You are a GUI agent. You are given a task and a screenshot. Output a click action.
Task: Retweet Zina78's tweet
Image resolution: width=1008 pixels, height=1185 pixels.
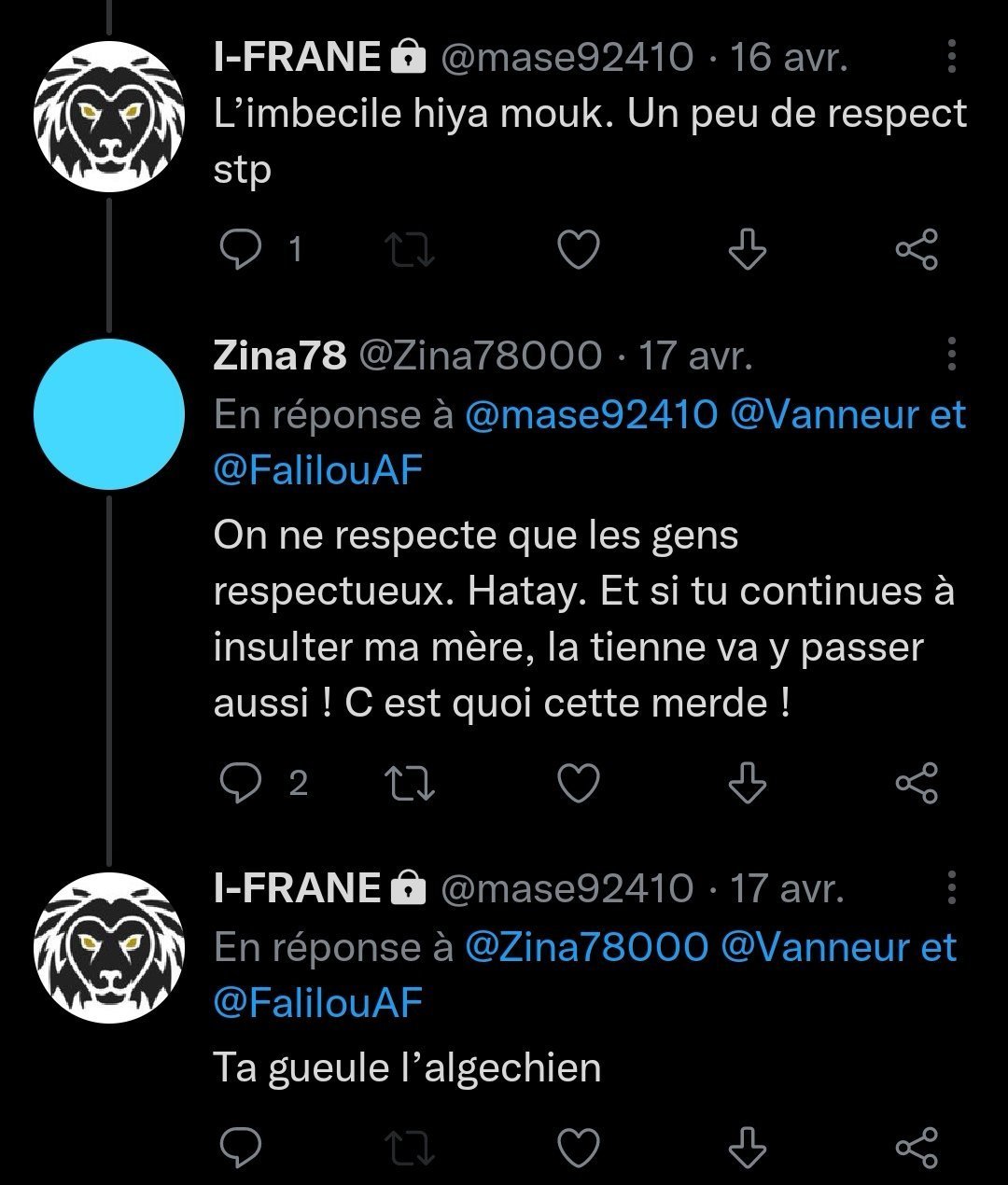click(x=411, y=783)
